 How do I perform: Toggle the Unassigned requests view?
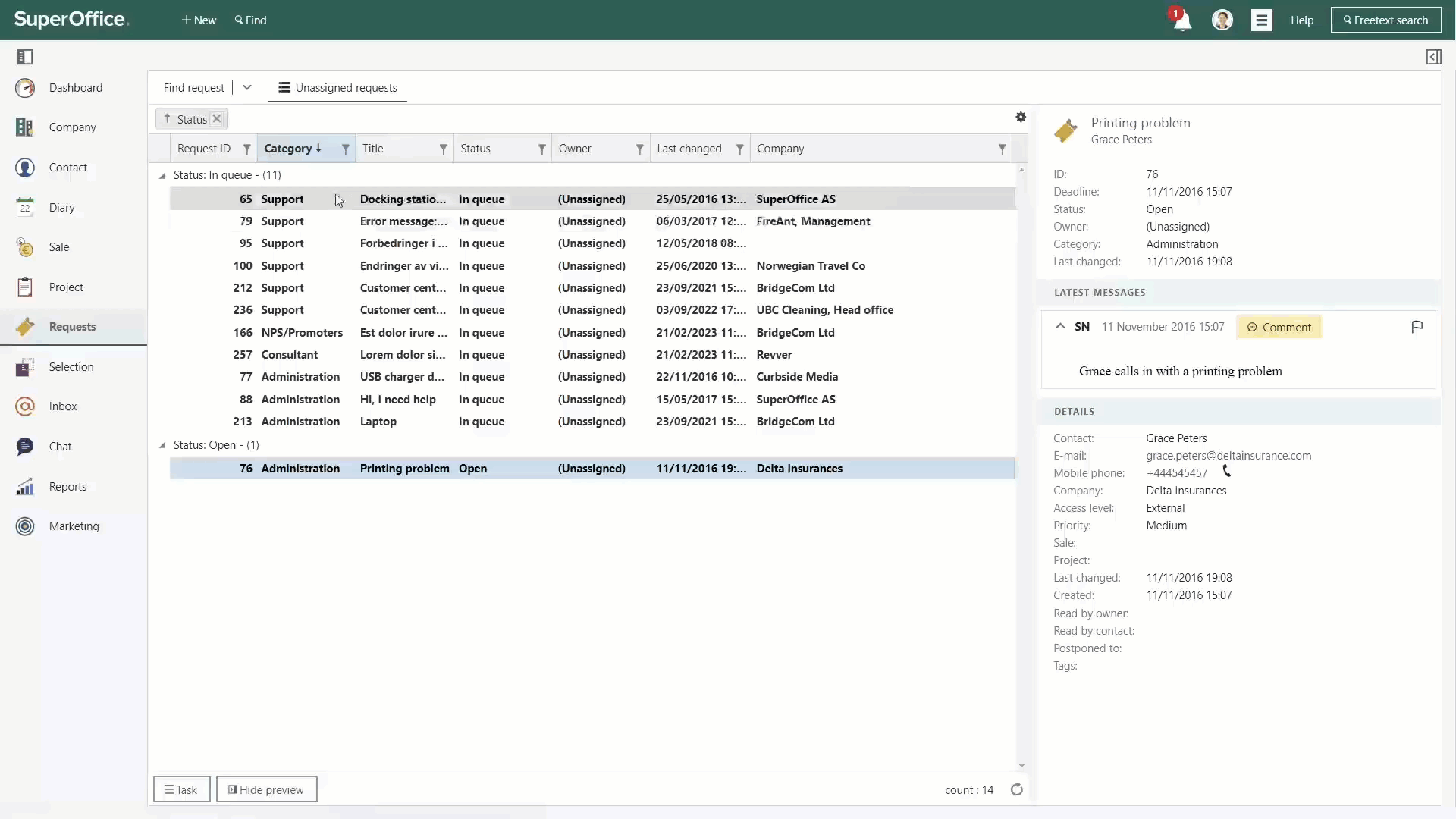pyautogui.click(x=337, y=87)
